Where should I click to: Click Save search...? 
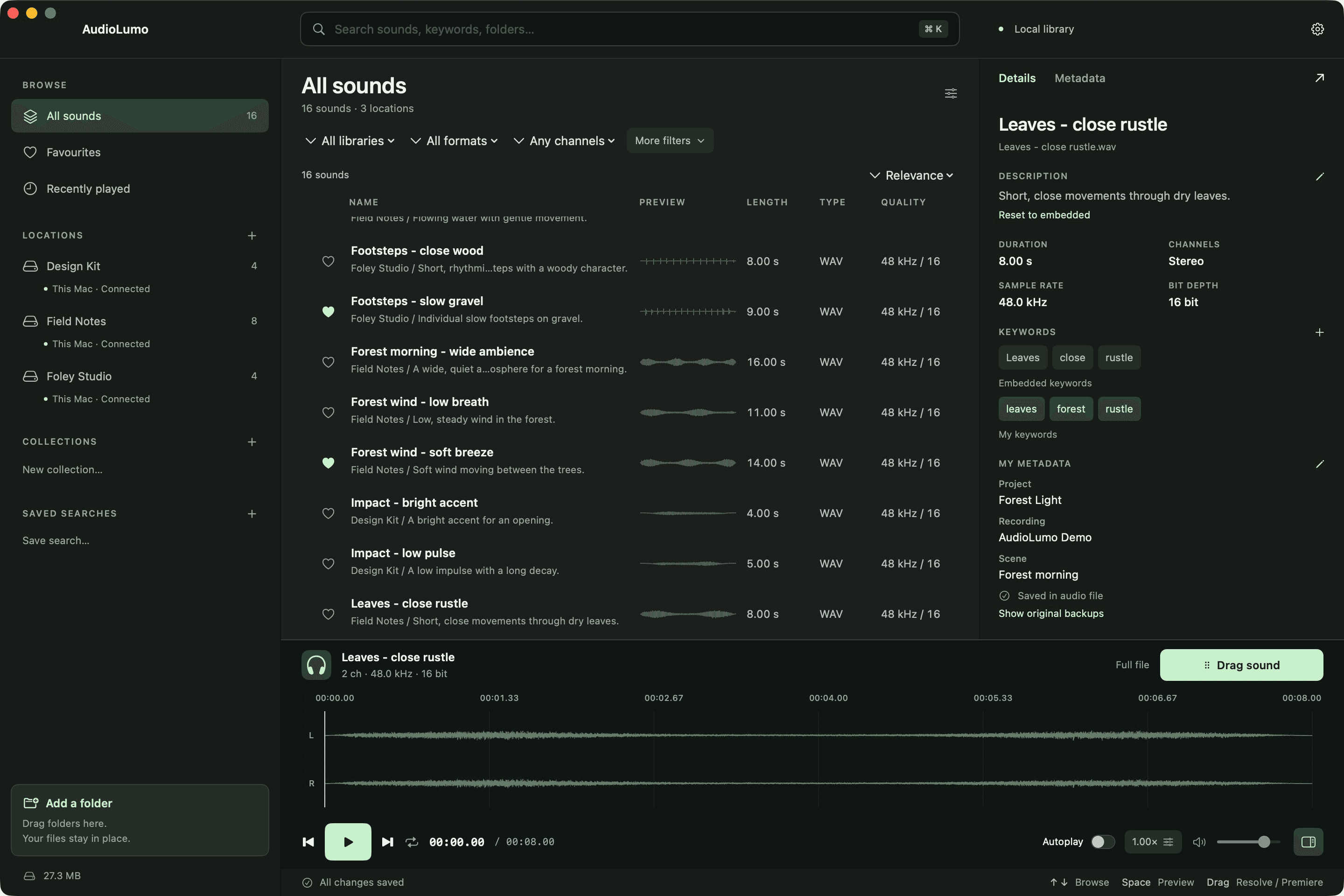(x=56, y=540)
